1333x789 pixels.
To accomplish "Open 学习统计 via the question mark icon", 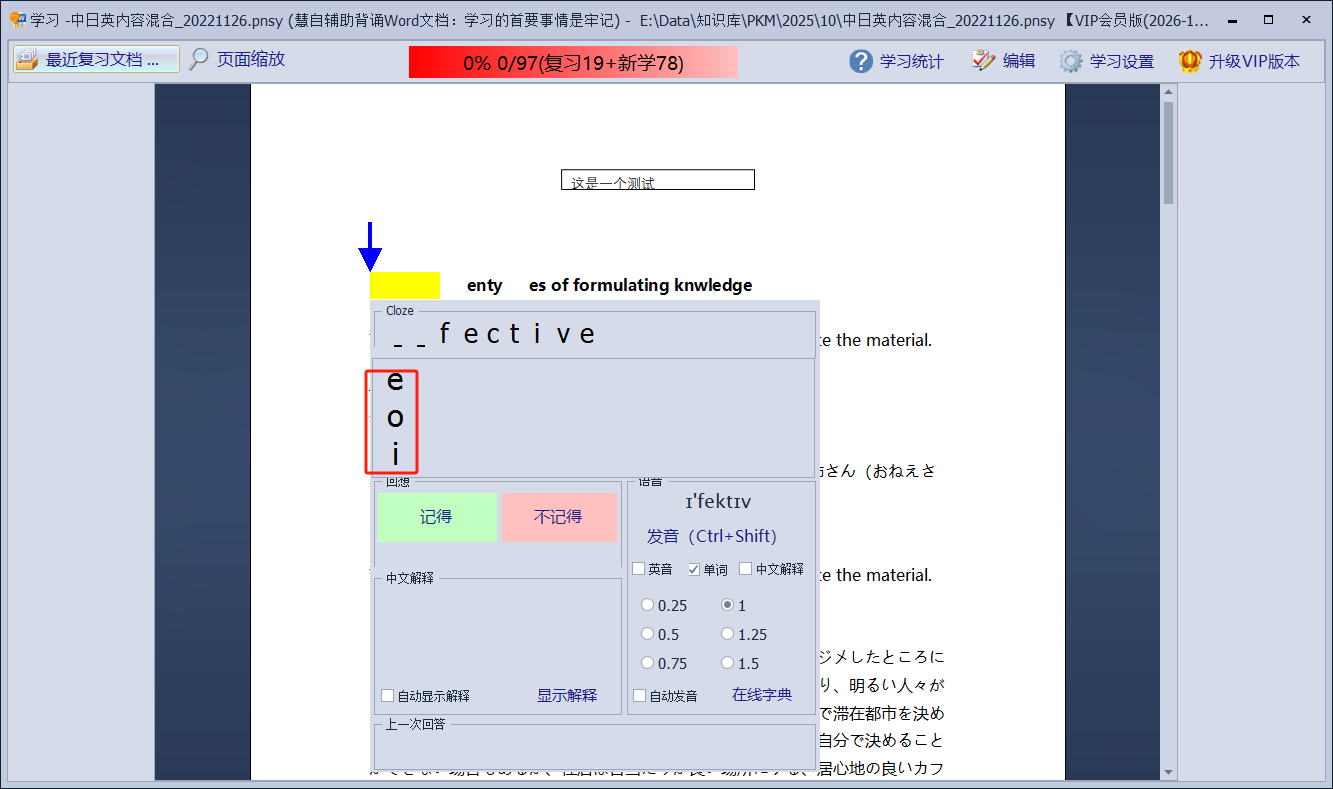I will point(860,60).
